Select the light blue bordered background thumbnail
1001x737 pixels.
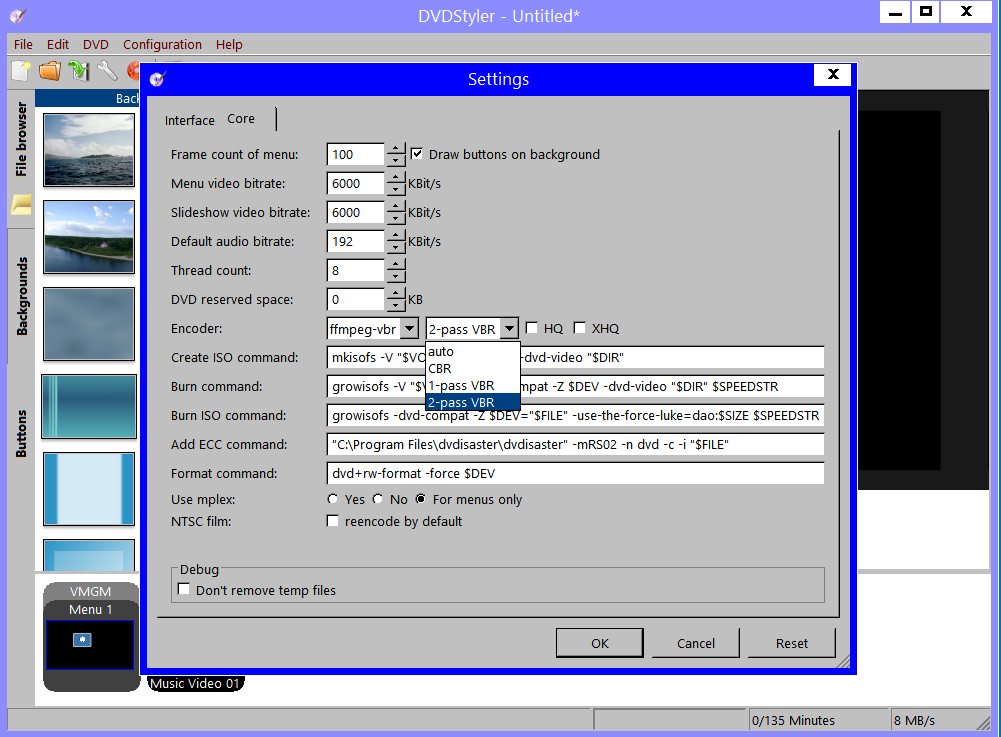[89, 489]
